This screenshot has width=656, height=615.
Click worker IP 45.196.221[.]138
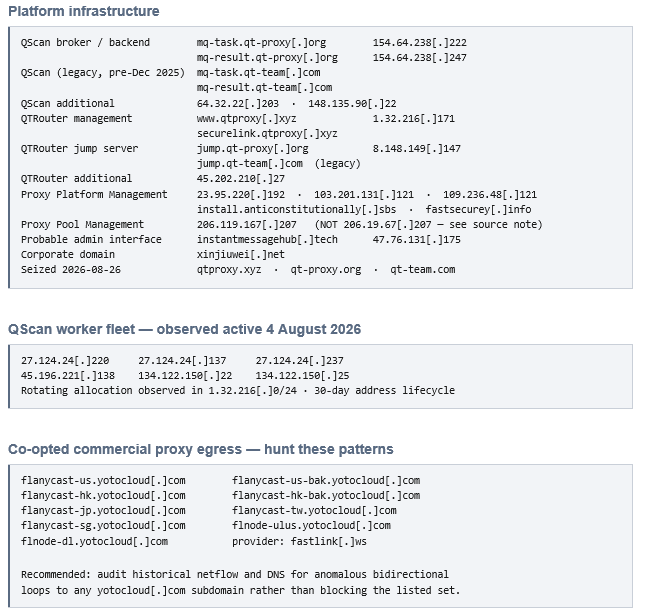click(68, 376)
